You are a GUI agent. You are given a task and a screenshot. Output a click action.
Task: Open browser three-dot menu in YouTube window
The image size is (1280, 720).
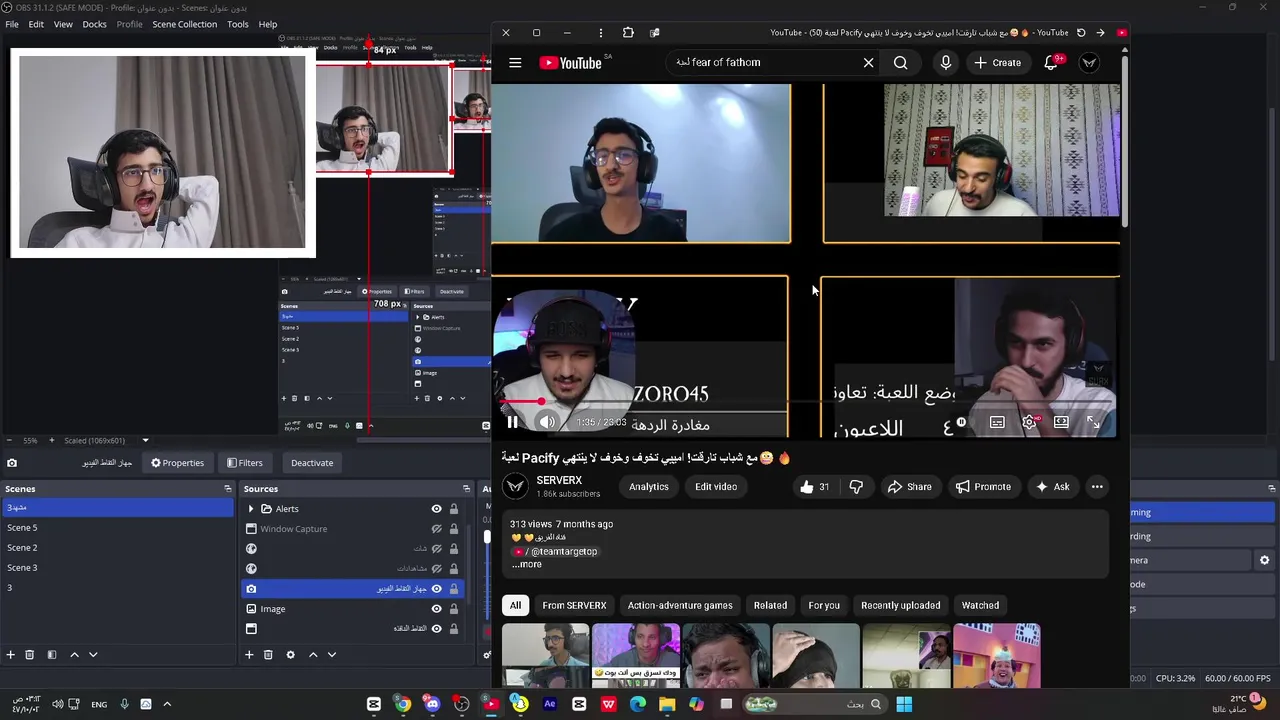[x=600, y=33]
